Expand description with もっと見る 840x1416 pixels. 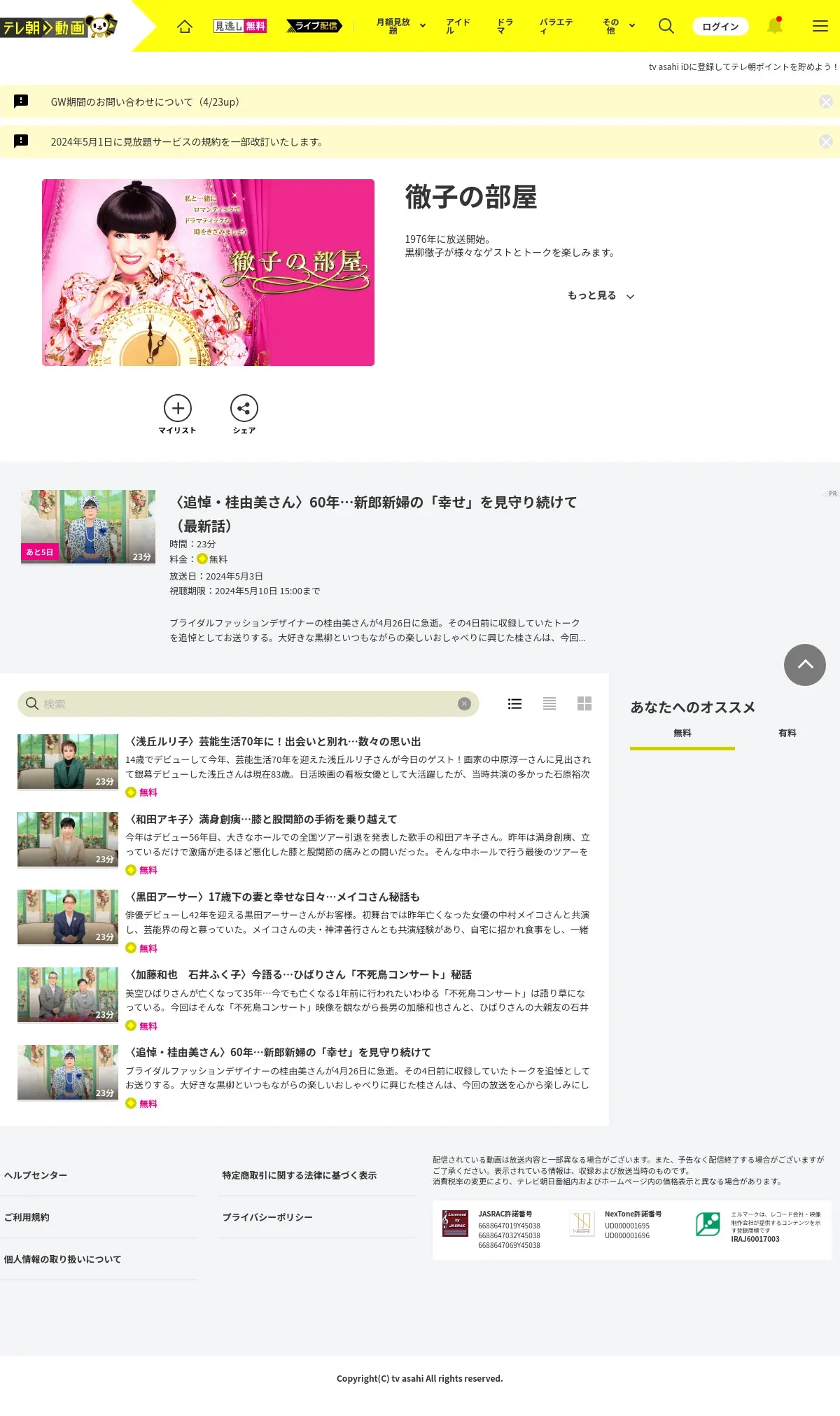click(x=601, y=295)
